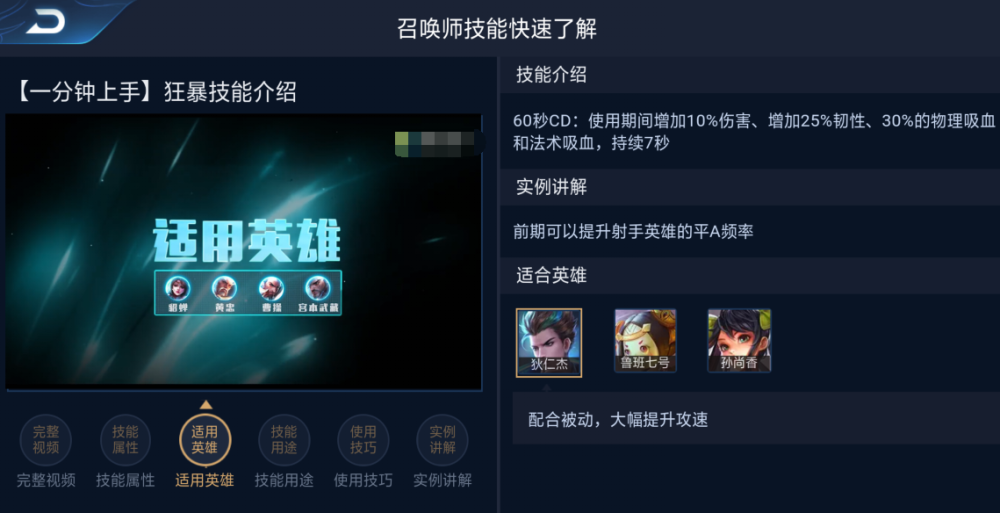
Task: Select the 孙尚香 hero portrait
Action: click(x=739, y=341)
